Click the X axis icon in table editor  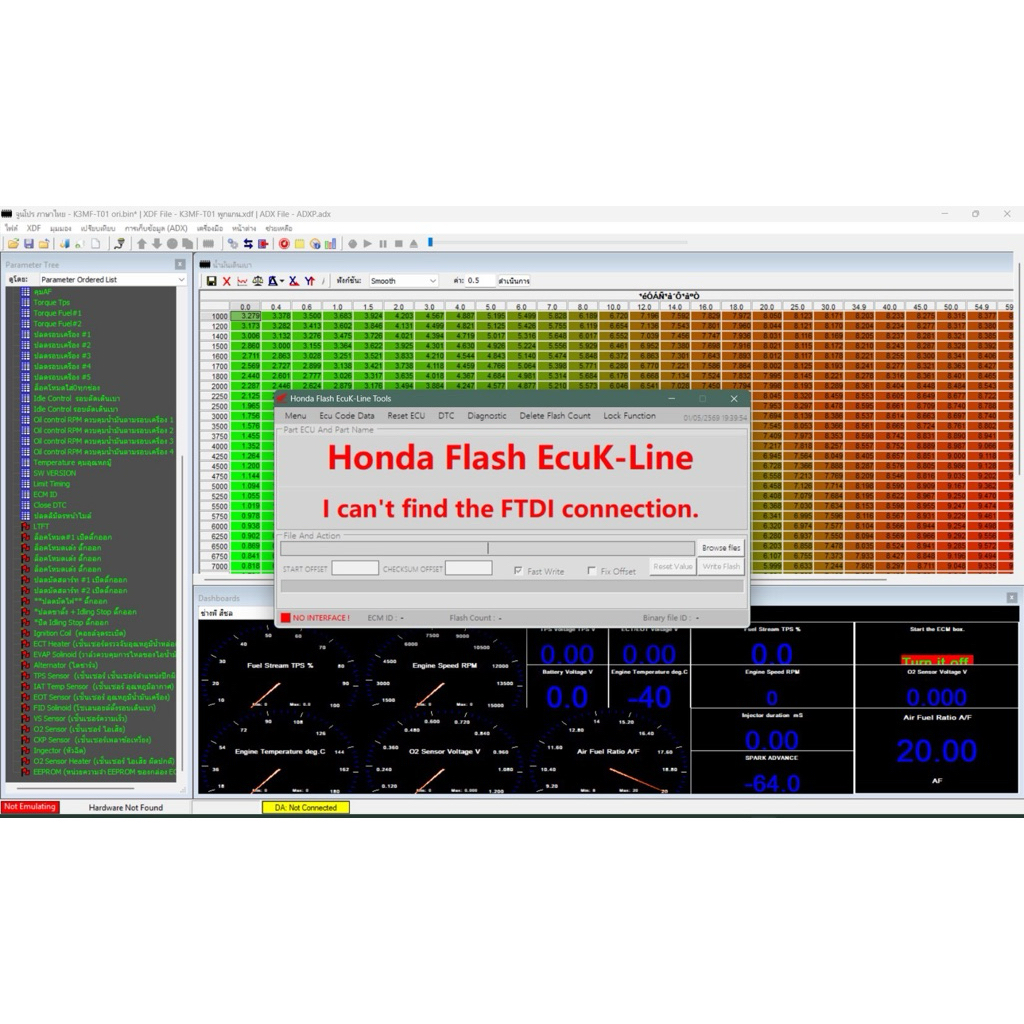click(x=294, y=281)
